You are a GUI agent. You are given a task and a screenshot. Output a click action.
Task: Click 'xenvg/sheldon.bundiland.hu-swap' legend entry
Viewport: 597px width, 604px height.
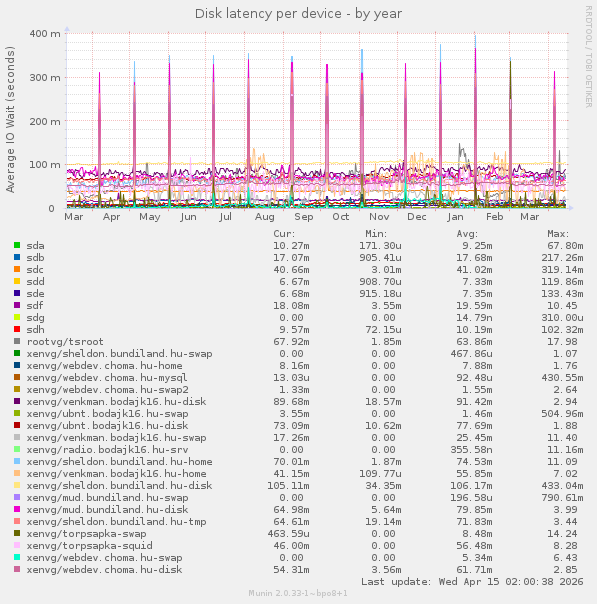[119, 354]
